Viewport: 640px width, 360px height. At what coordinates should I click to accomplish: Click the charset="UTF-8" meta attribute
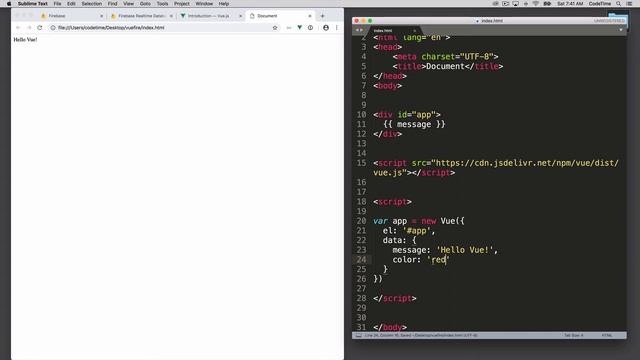457,57
